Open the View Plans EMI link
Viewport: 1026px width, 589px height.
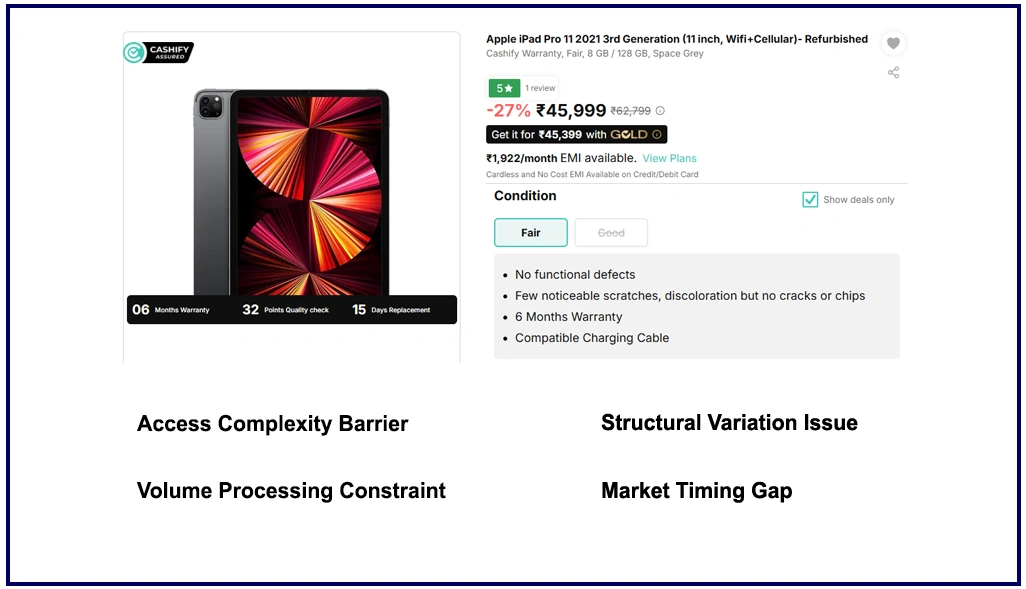[x=669, y=158]
